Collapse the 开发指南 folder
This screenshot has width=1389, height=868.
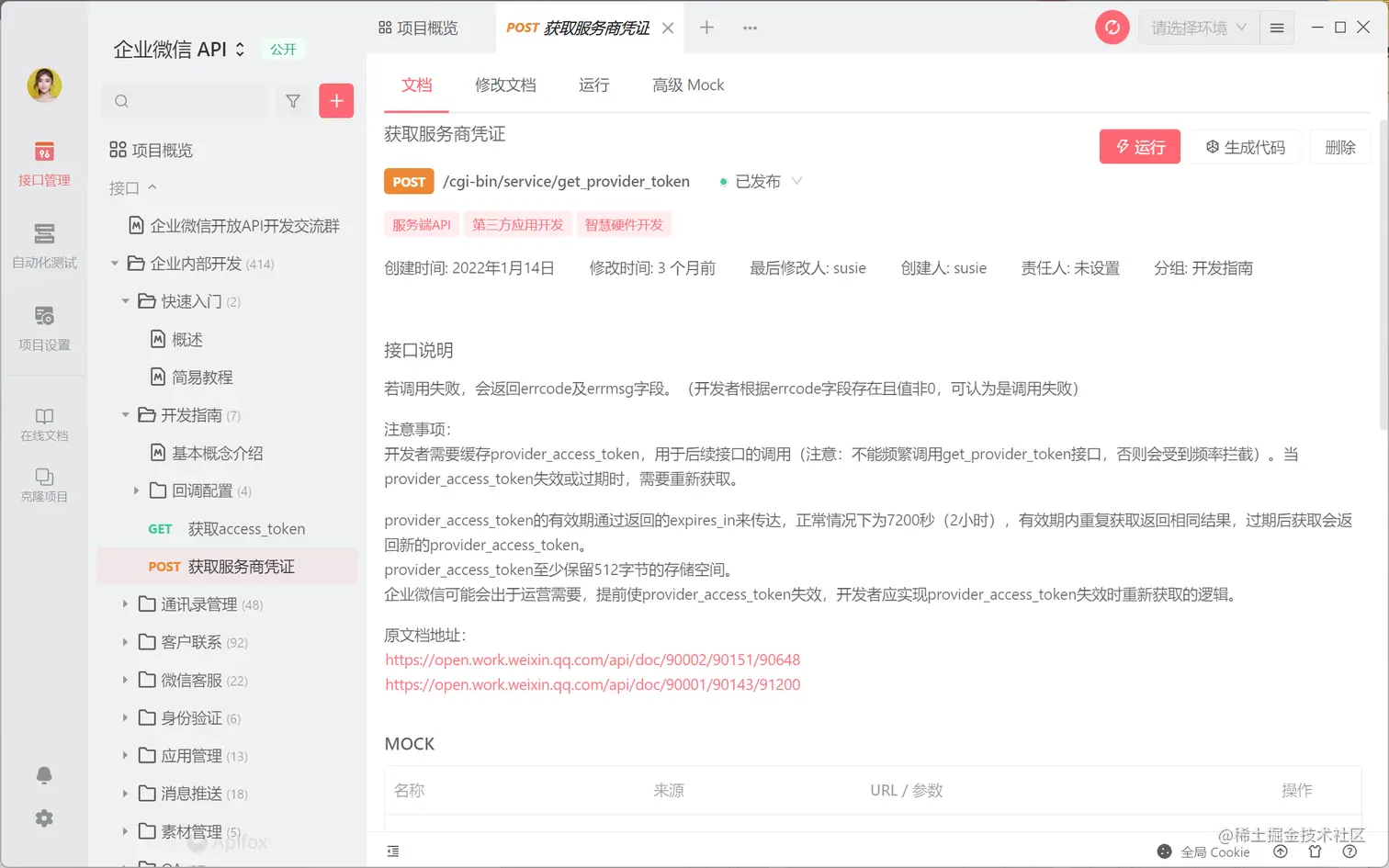pyautogui.click(x=126, y=415)
